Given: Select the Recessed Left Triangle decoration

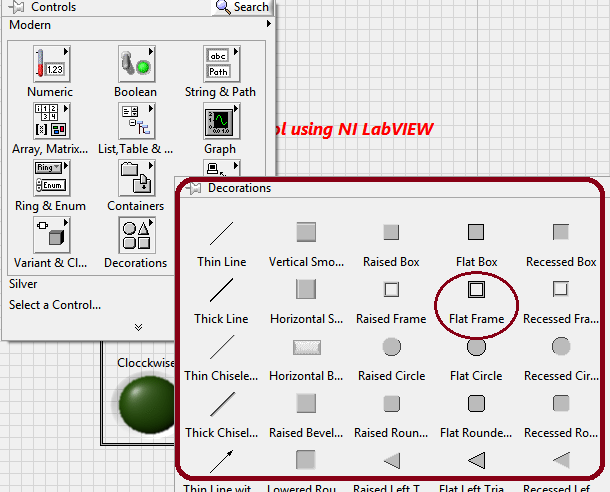Looking at the screenshot, I should pyautogui.click(x=561, y=461).
